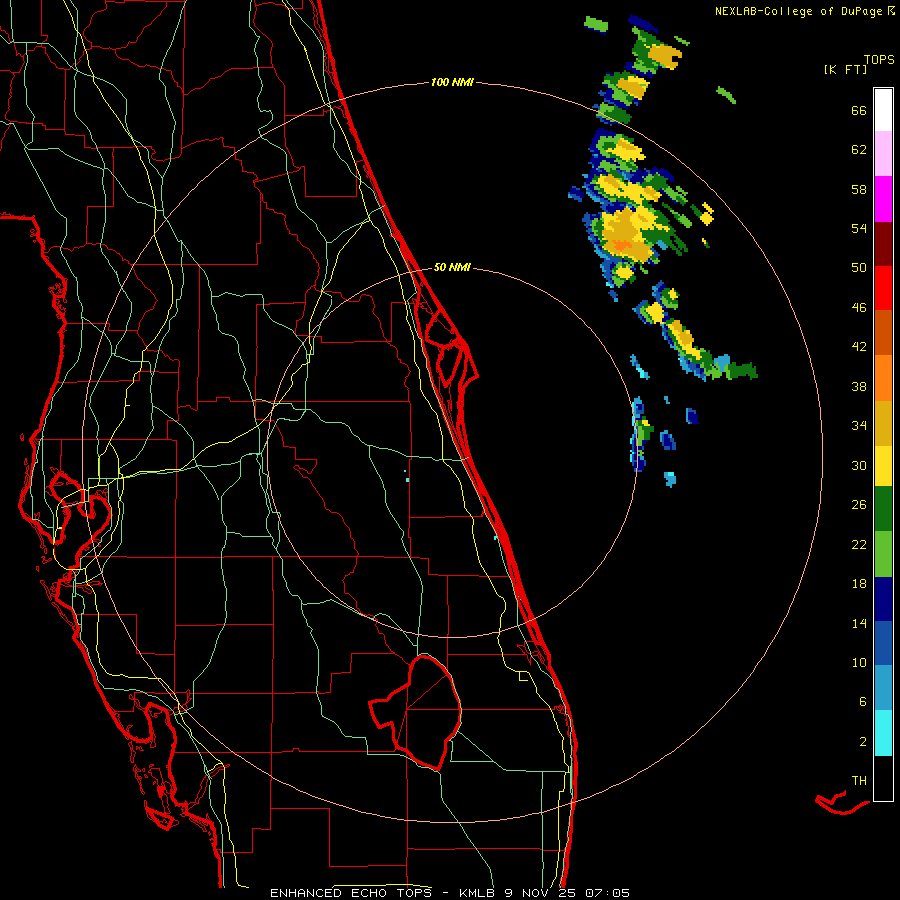Click the '[K FT]' units label
Image resolution: width=900 pixels, height=900 pixels.
[x=845, y=70]
